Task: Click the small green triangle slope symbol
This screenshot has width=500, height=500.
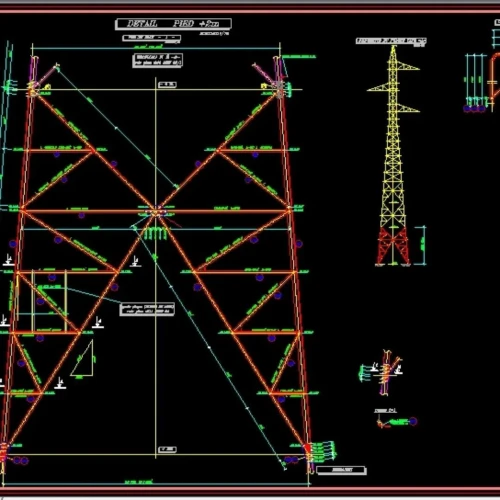Action: tap(83, 359)
